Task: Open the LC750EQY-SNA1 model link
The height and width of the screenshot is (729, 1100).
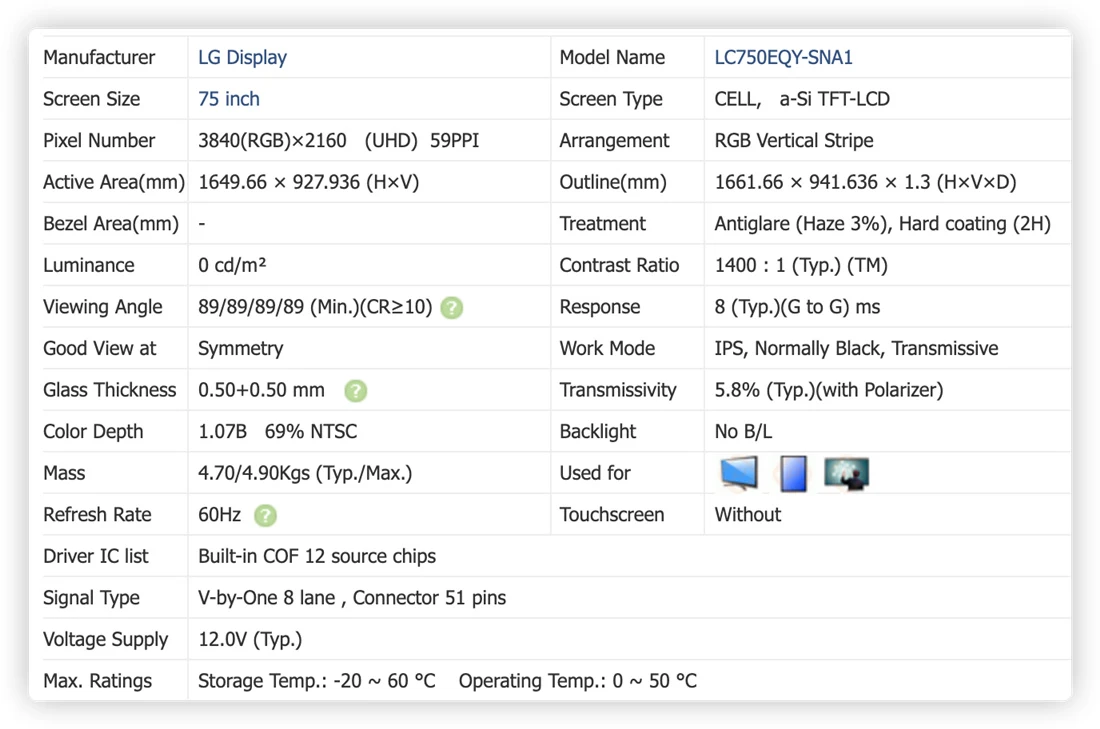Action: click(x=783, y=58)
